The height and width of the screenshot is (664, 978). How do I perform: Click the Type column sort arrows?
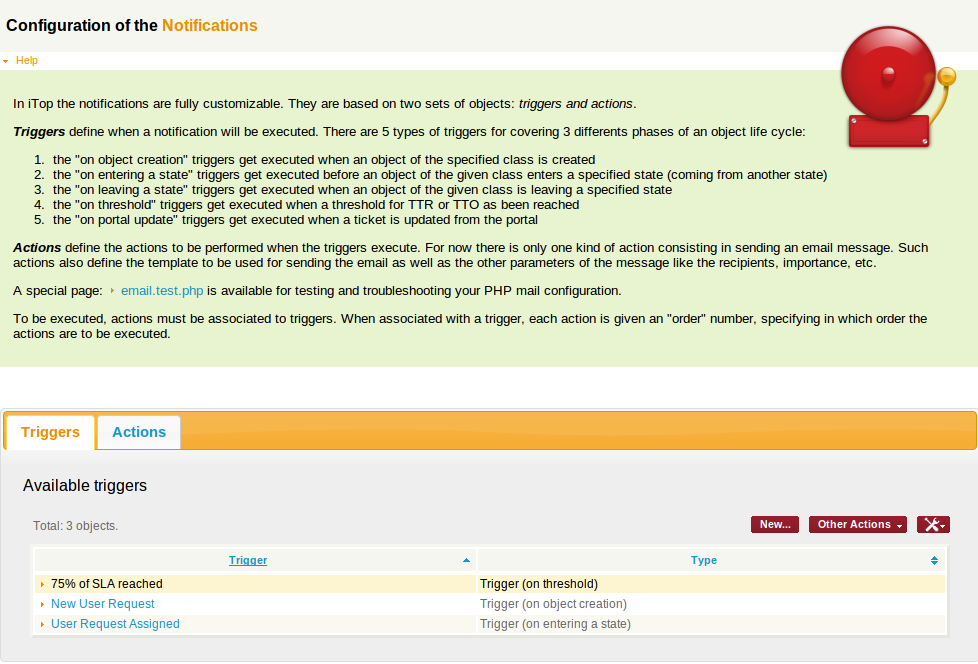934,561
